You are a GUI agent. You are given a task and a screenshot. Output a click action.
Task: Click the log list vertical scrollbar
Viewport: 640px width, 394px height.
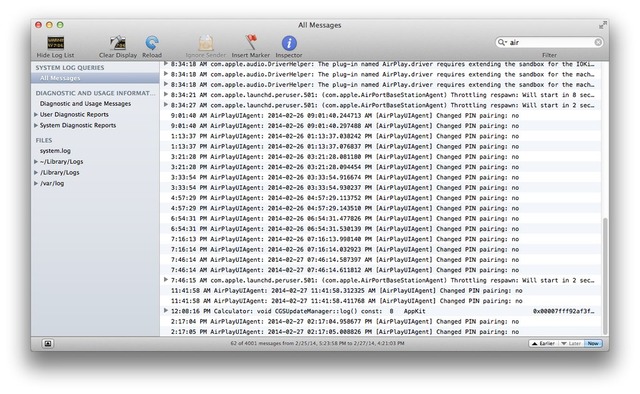[605, 276]
